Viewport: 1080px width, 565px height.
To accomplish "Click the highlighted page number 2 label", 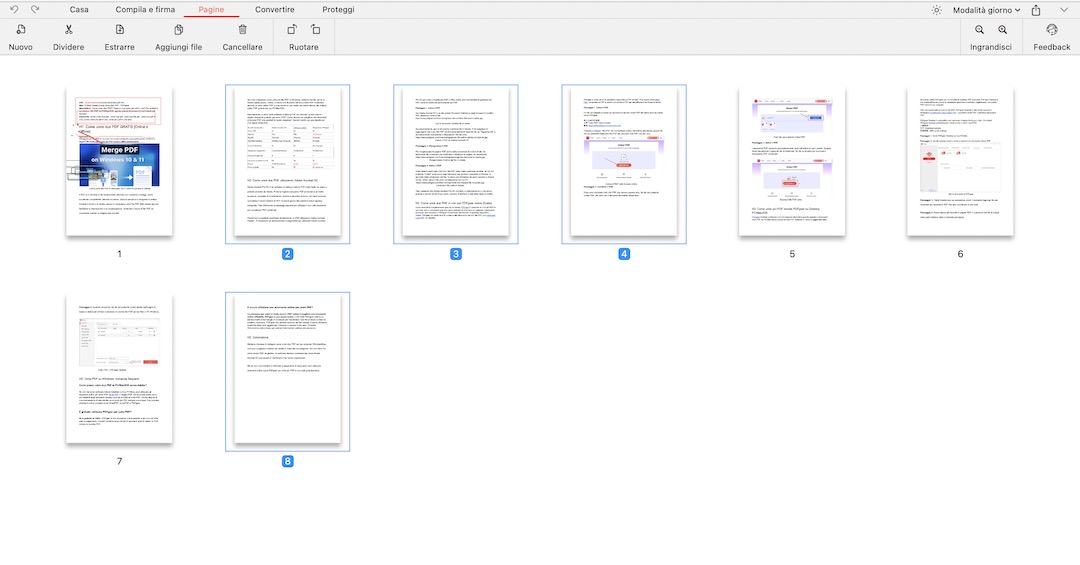I will [x=287, y=254].
